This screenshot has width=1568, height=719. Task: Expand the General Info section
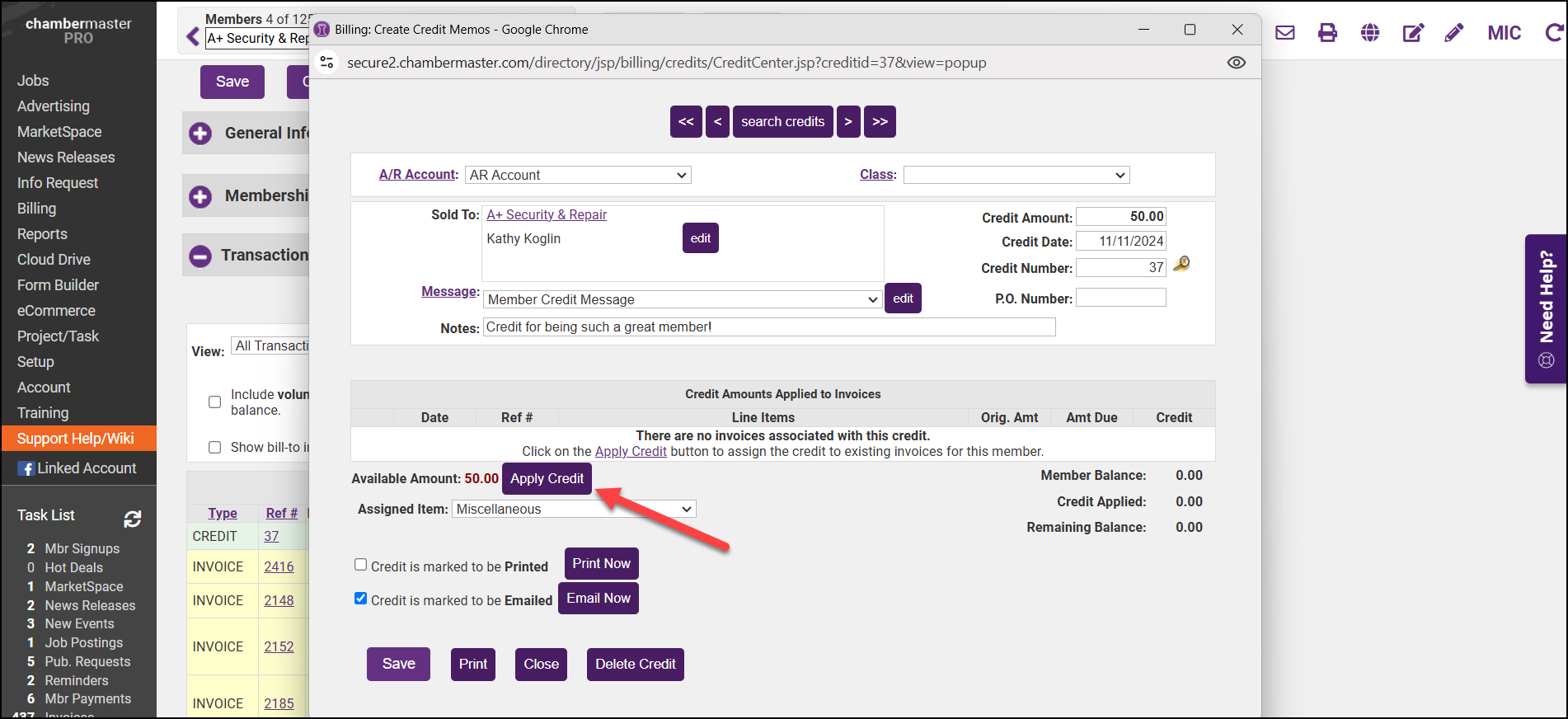[x=200, y=134]
